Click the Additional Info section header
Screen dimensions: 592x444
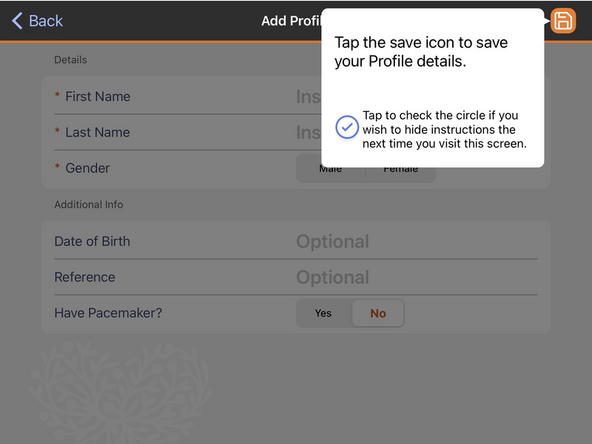pos(89,205)
